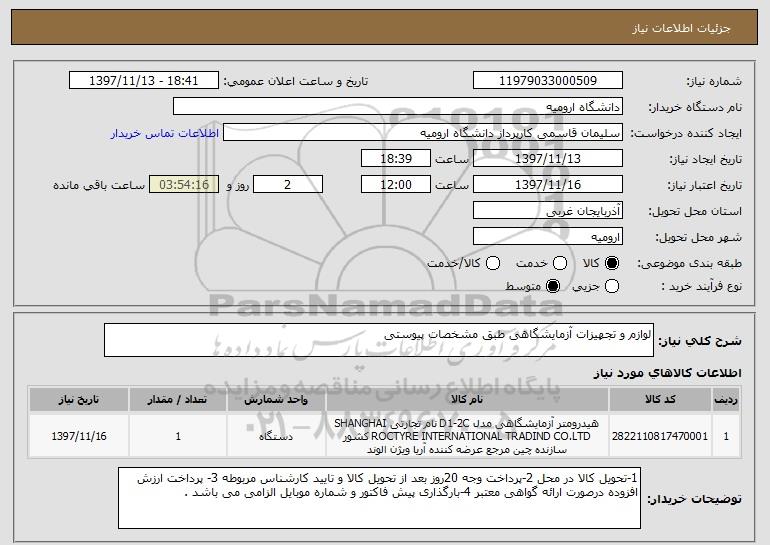Click the public announcement date field
The height and width of the screenshot is (545, 770).
[x=143, y=81]
